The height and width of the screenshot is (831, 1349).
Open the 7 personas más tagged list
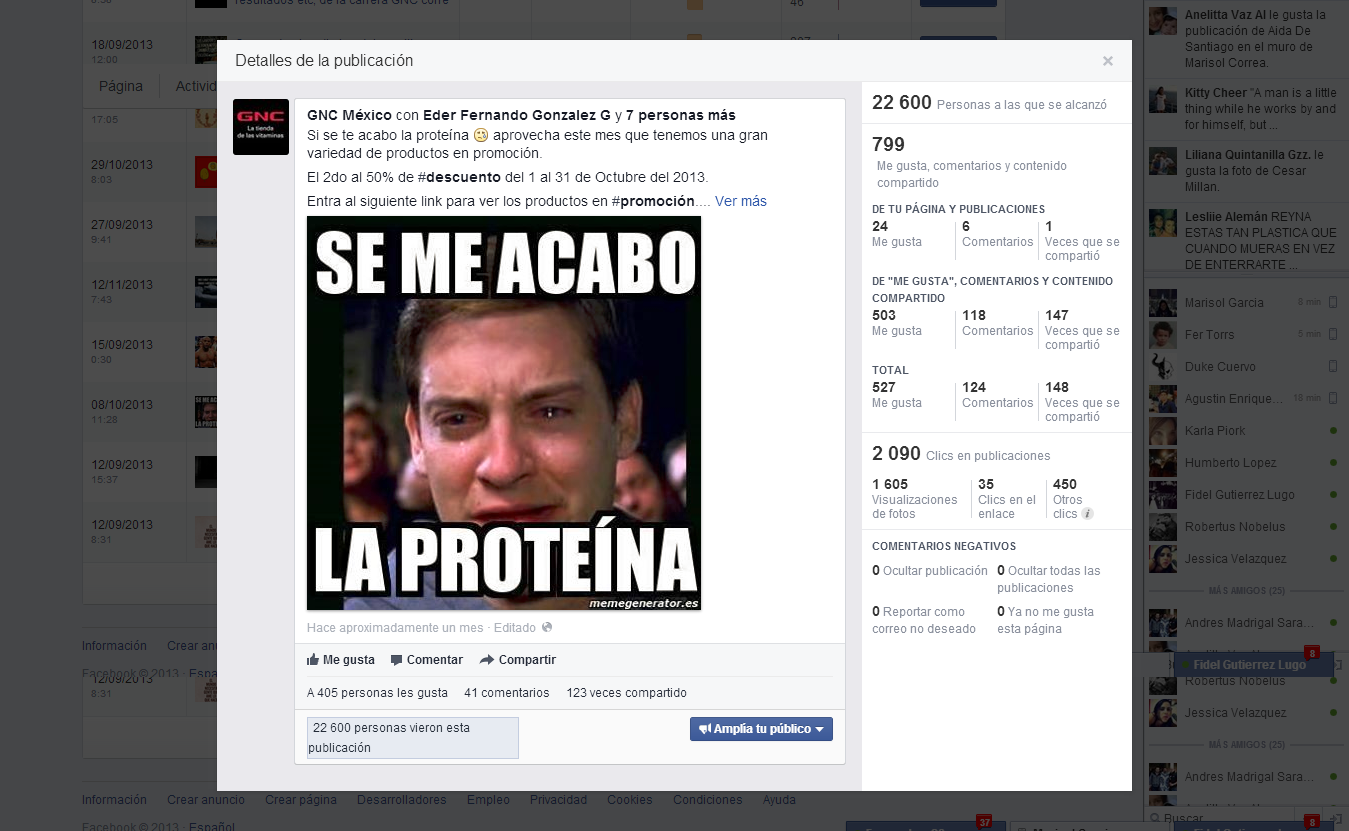680,115
